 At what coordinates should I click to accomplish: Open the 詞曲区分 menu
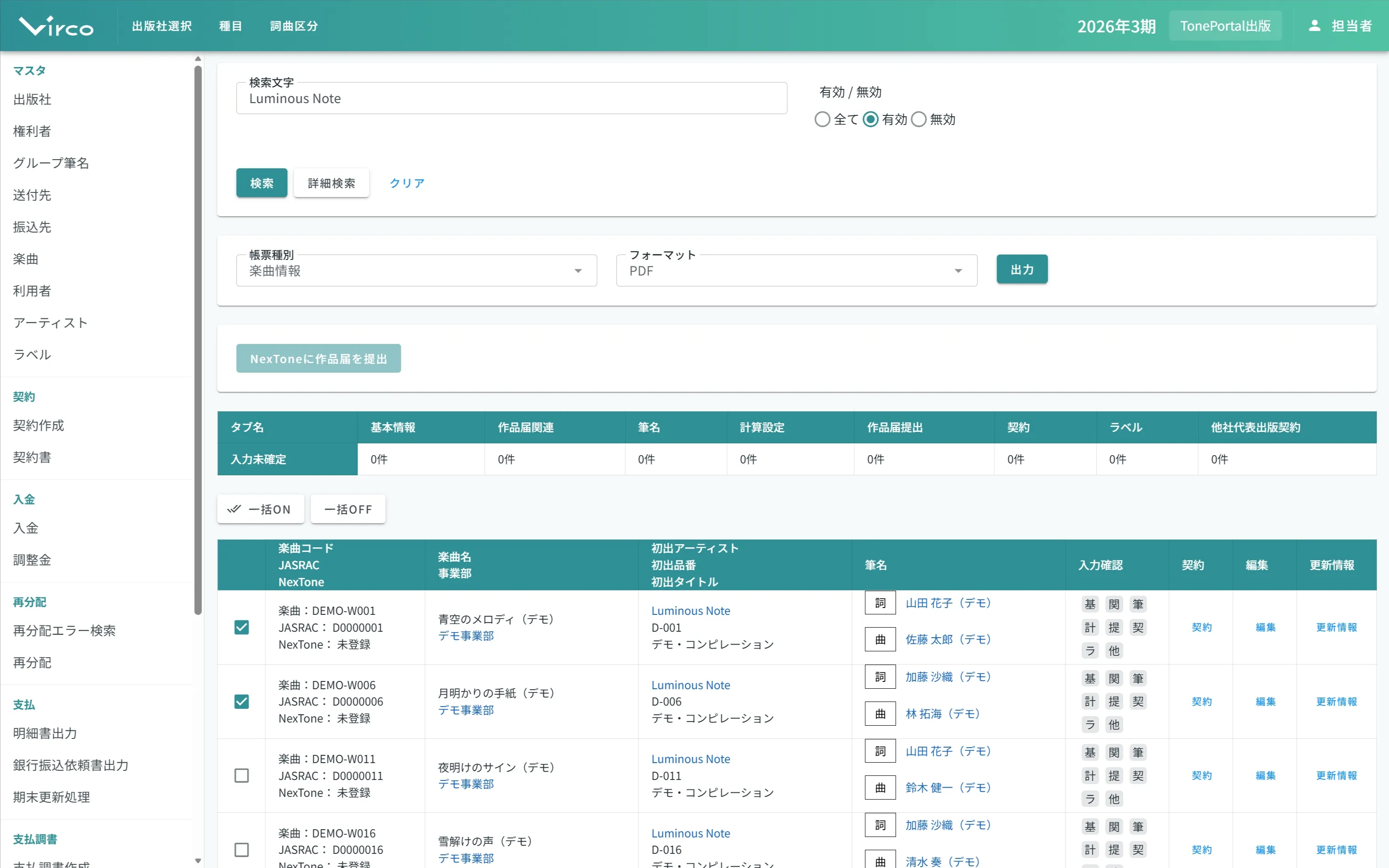[x=294, y=26]
